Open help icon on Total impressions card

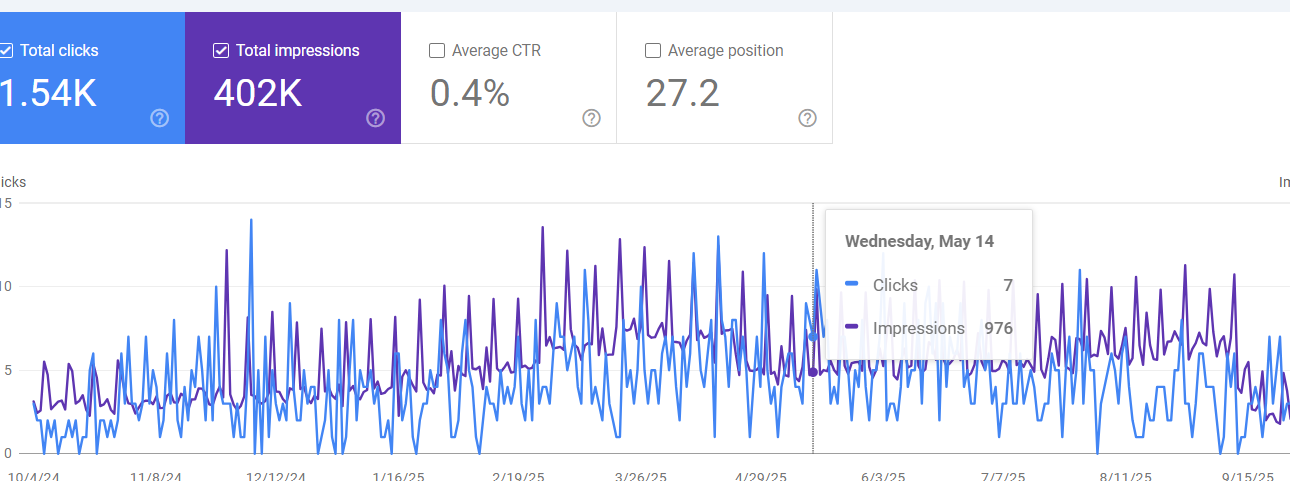tap(376, 118)
